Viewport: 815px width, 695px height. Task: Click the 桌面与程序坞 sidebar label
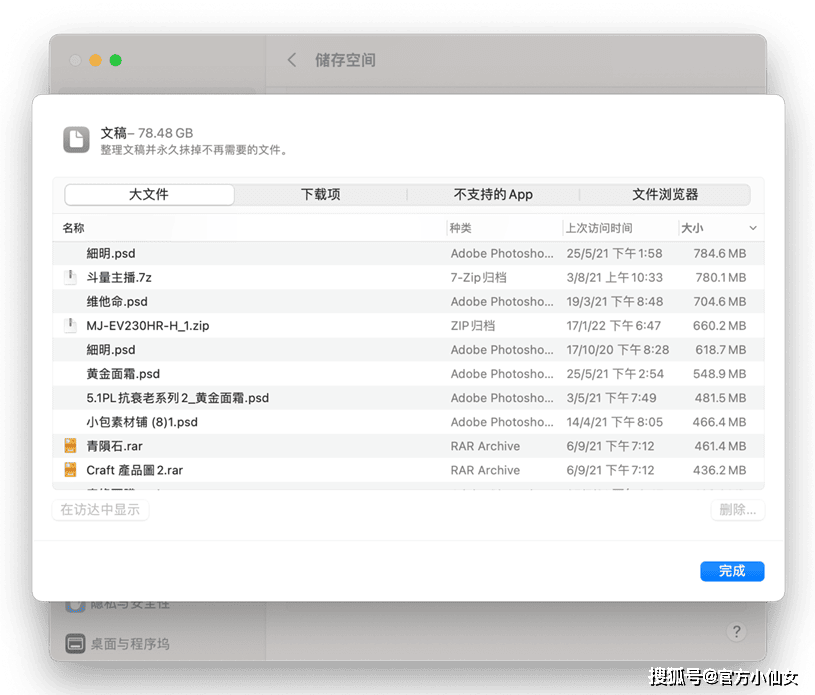pyautogui.click(x=130, y=644)
